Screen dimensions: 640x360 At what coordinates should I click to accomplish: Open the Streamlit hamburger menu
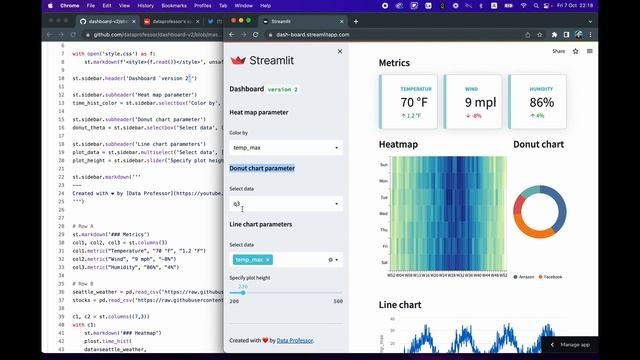coord(589,51)
